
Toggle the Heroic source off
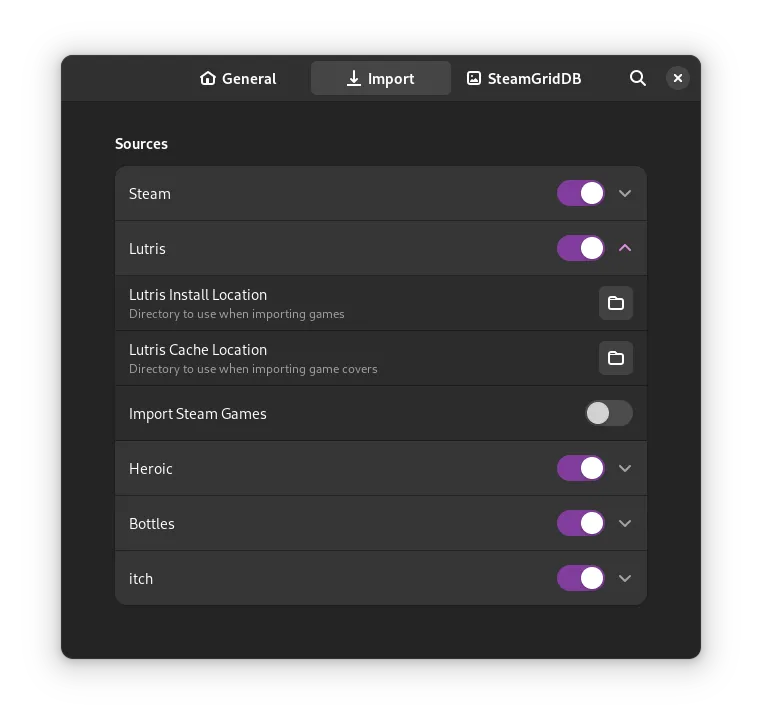coord(581,468)
